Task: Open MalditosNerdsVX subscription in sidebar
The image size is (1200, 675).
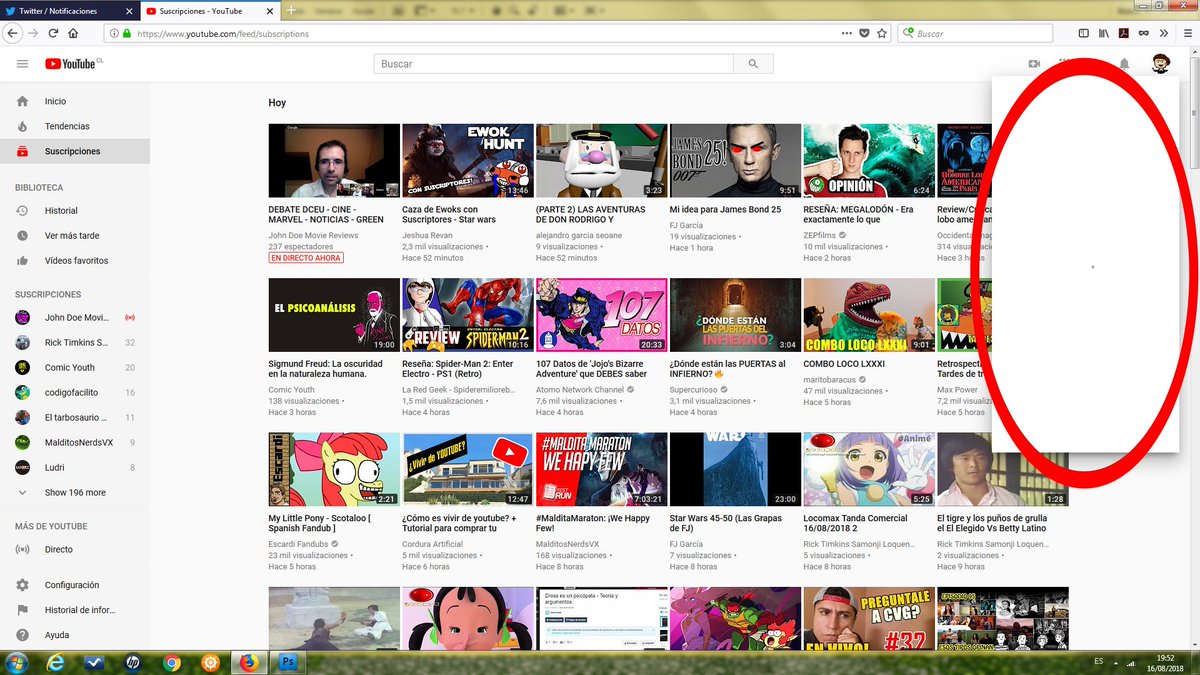Action: click(75, 443)
